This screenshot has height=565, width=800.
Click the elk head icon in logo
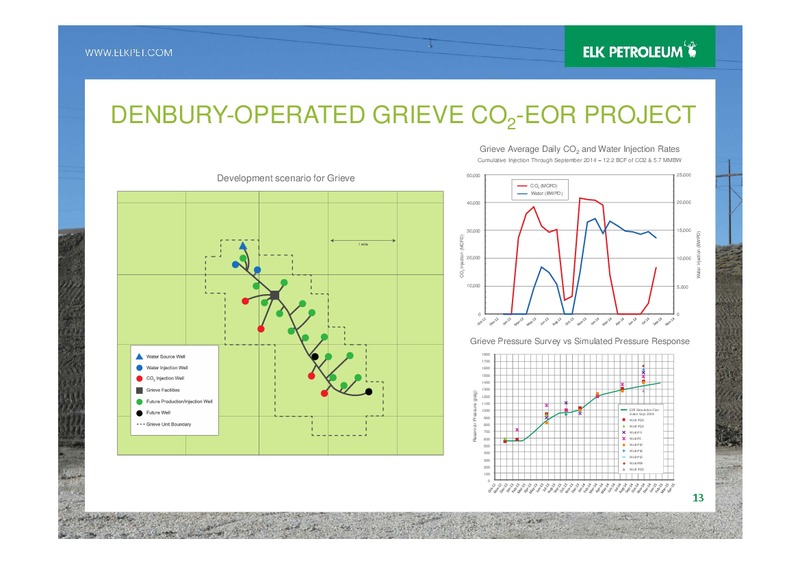[692, 49]
